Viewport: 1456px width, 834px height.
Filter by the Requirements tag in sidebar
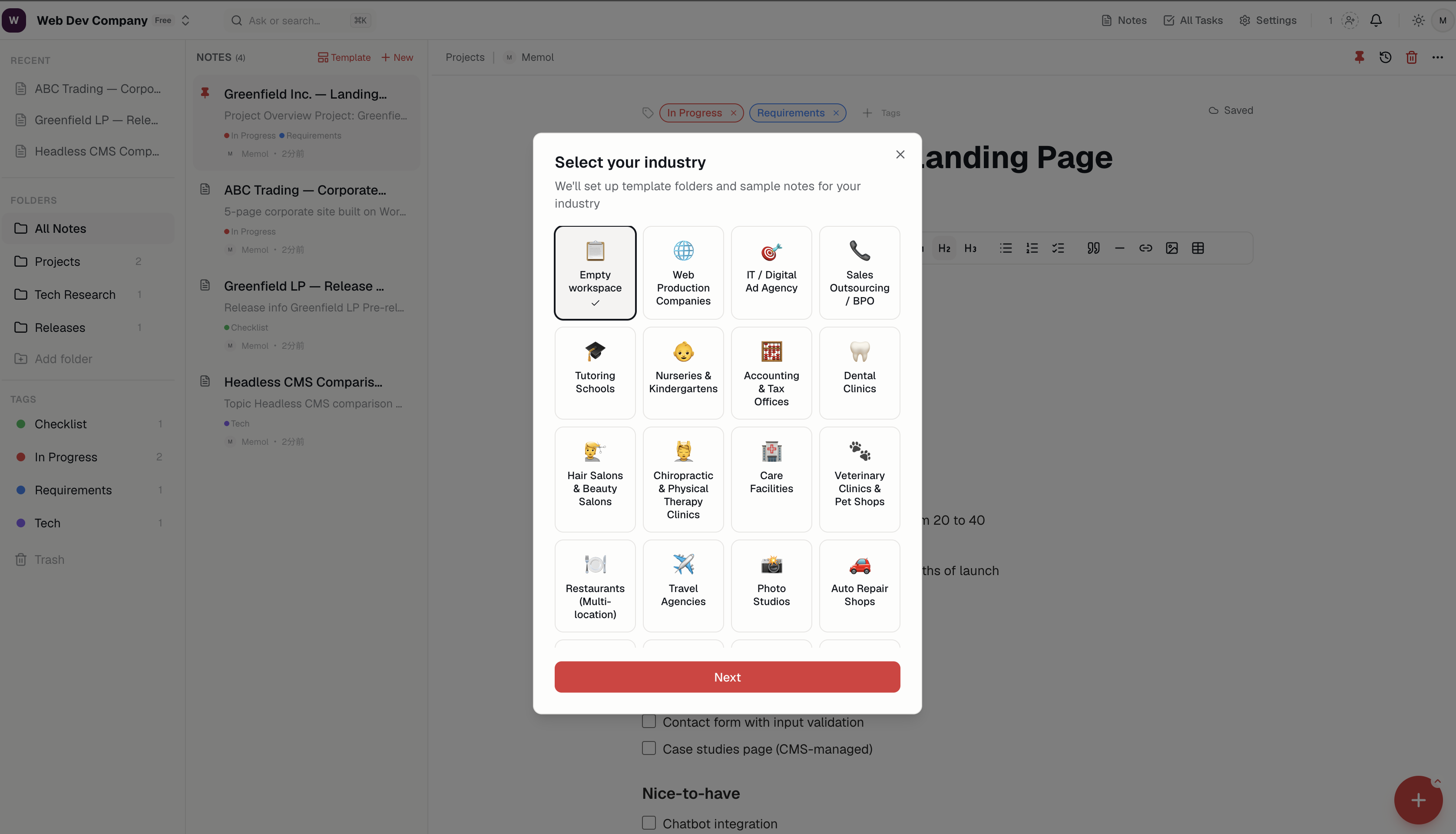[x=89, y=490]
